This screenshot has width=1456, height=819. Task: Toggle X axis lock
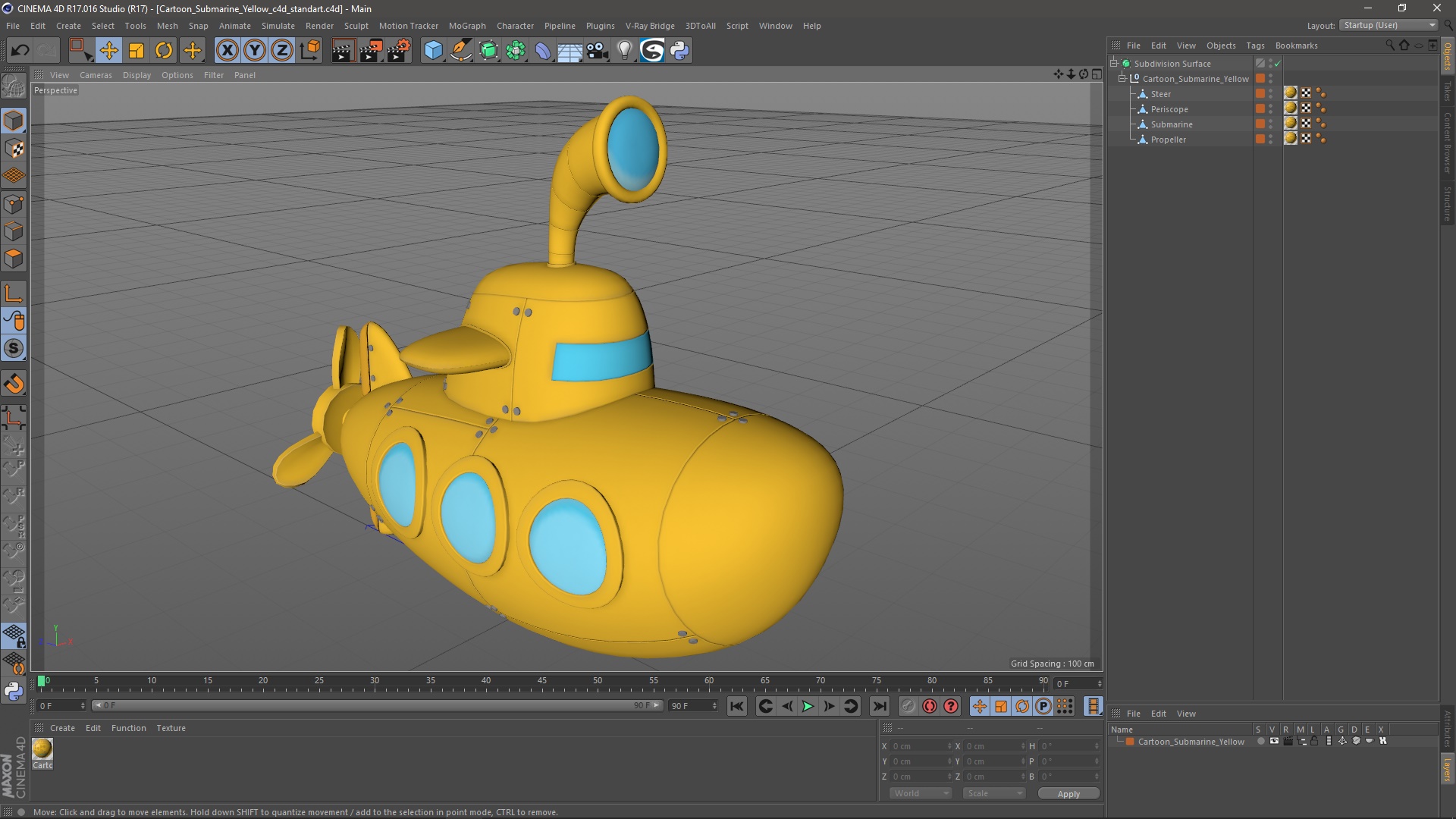pos(227,51)
